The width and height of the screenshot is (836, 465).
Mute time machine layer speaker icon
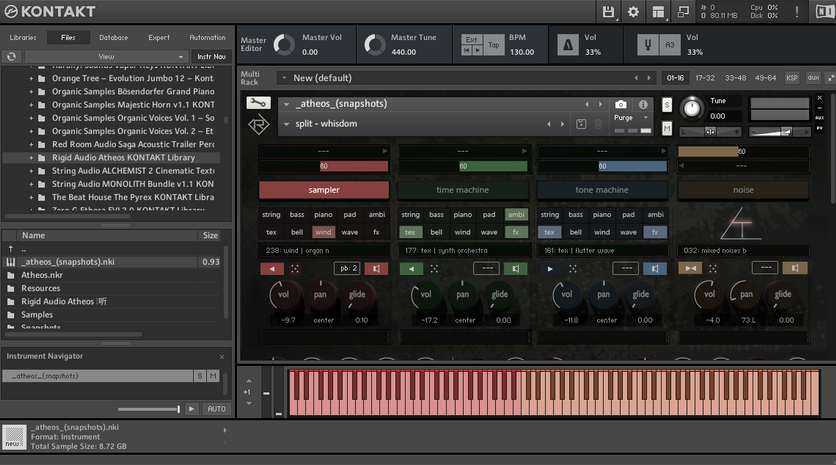pos(516,269)
